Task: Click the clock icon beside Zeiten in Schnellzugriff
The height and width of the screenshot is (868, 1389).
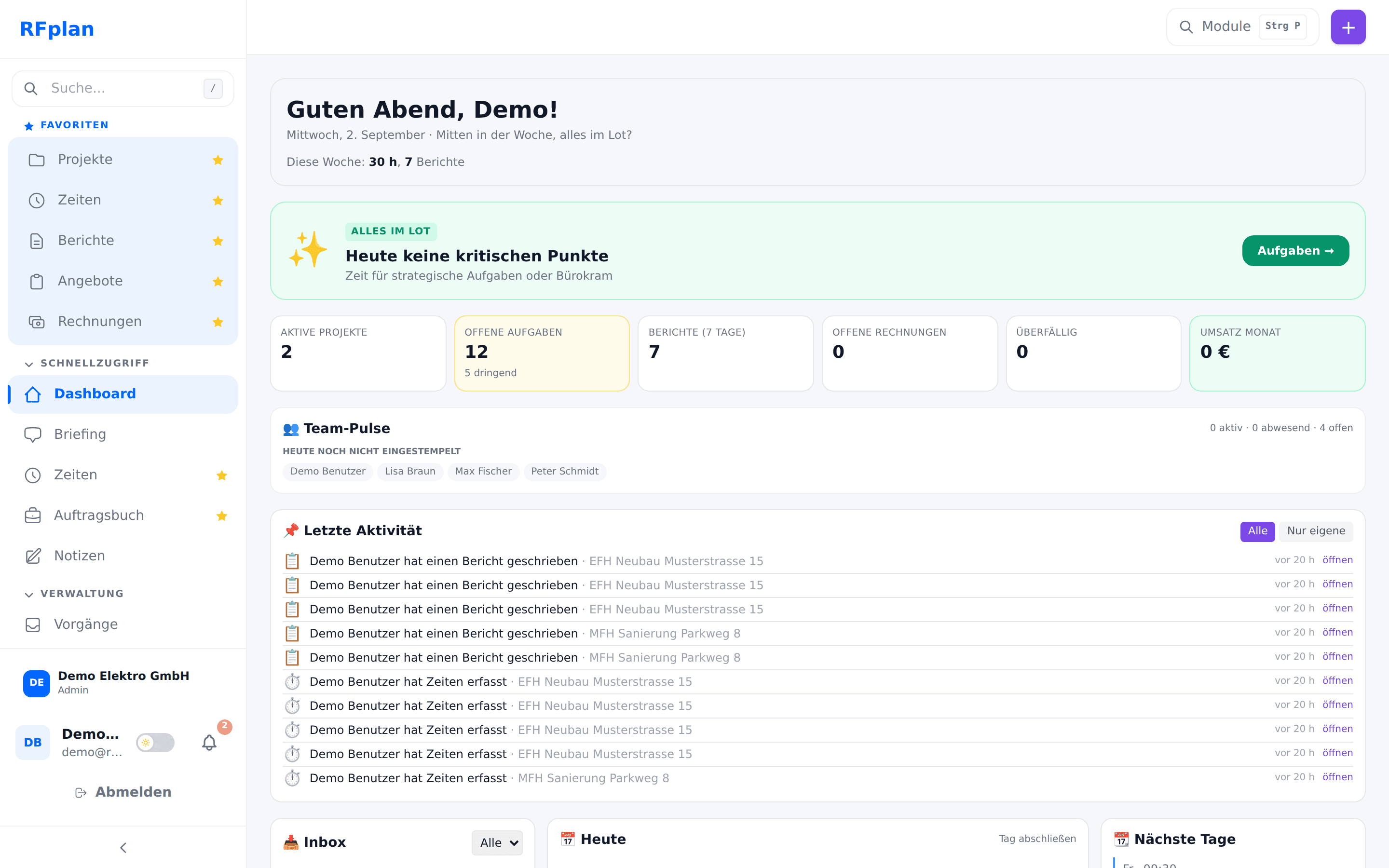Action: tap(33, 475)
